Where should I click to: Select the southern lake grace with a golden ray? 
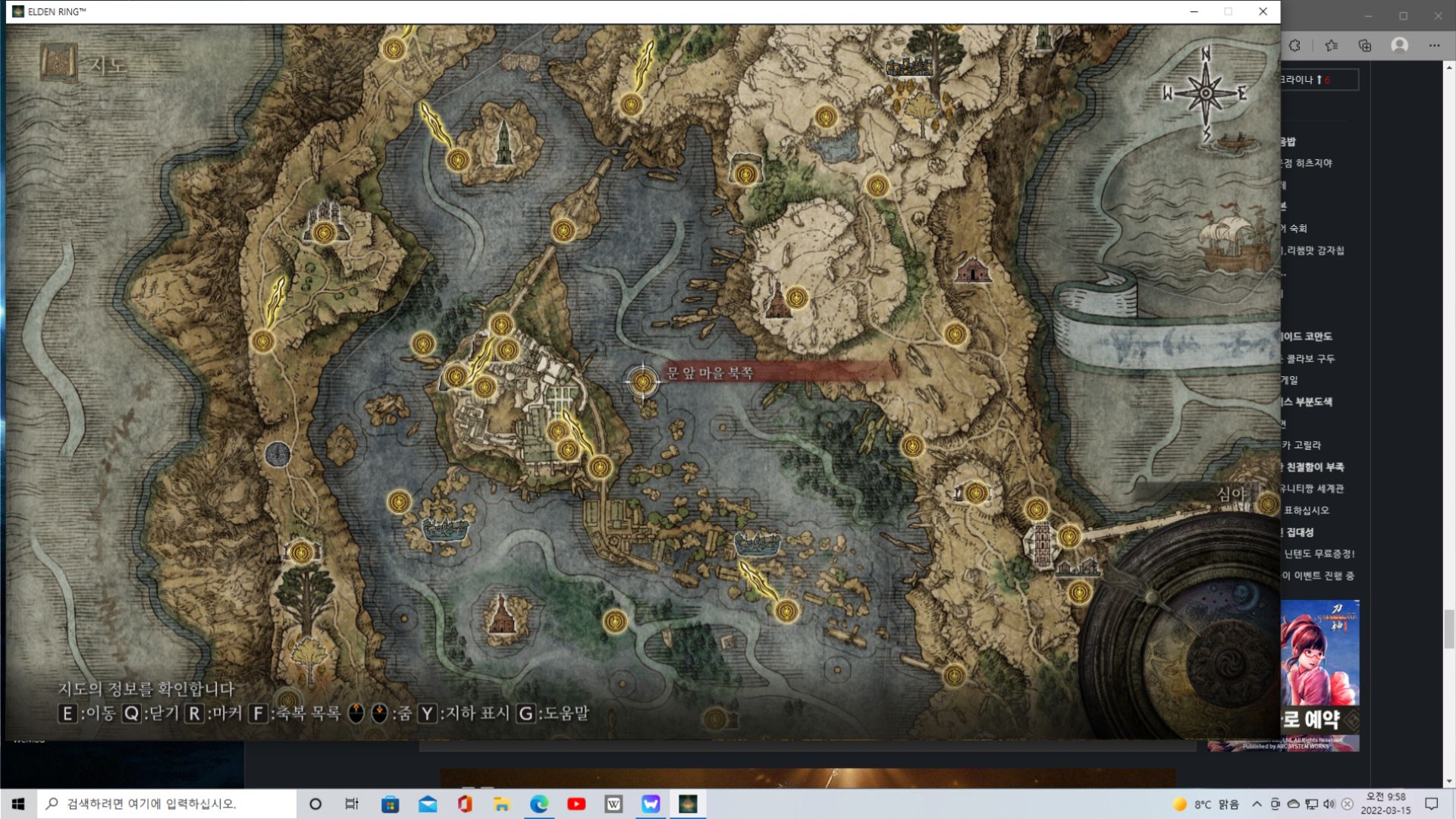786,610
